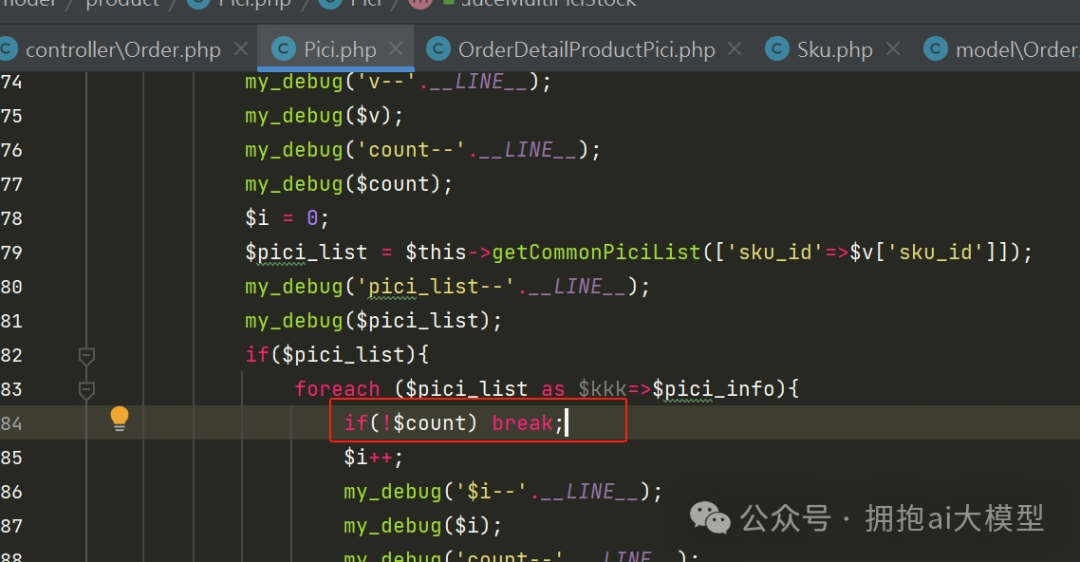
Task: Click '$pici_info' variable on line 83
Action: click(x=714, y=389)
